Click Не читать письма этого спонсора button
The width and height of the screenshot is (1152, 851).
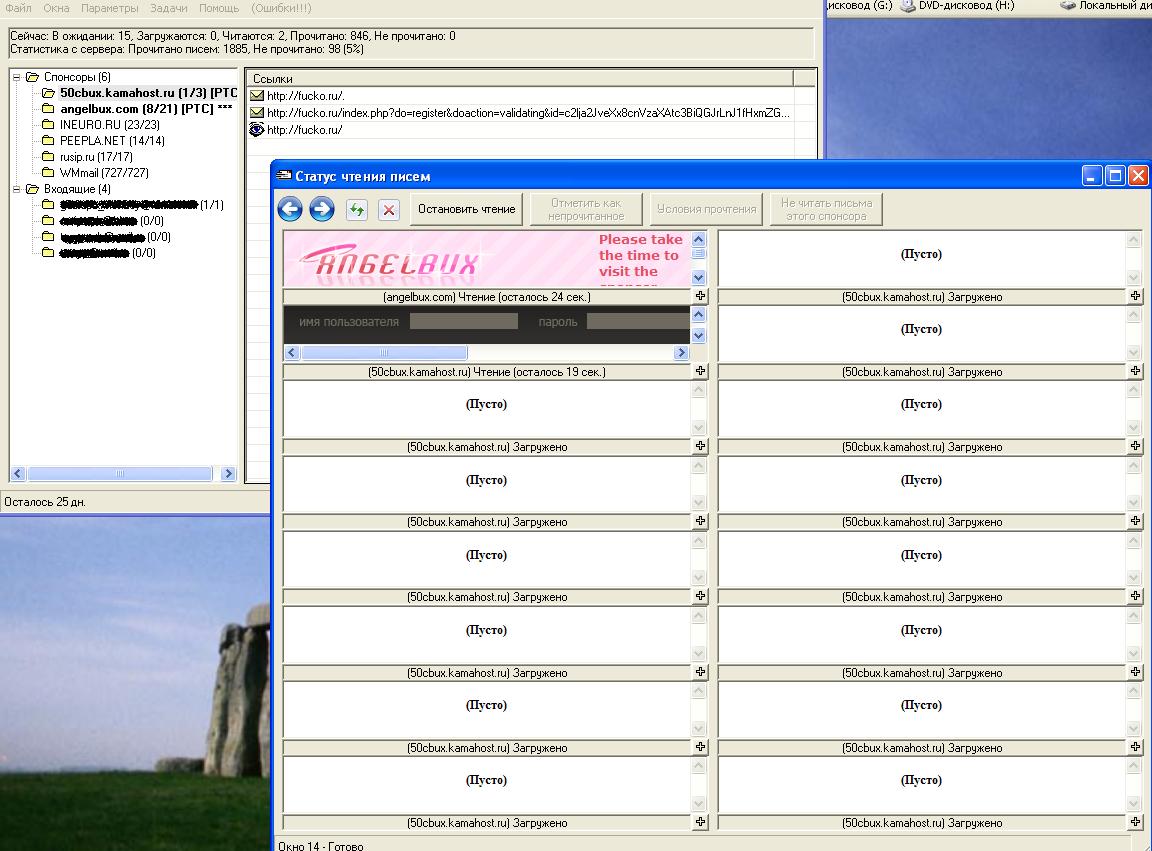click(x=826, y=209)
